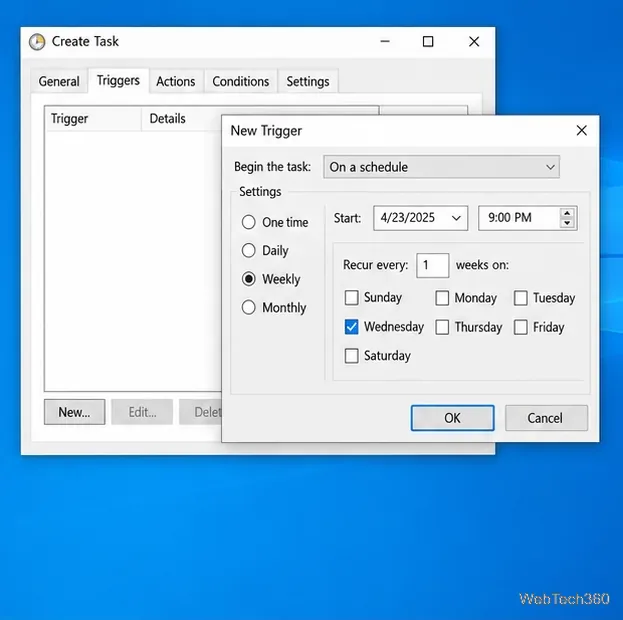Check the Tuesday checkbox
This screenshot has width=623, height=620.
pyautogui.click(x=521, y=298)
